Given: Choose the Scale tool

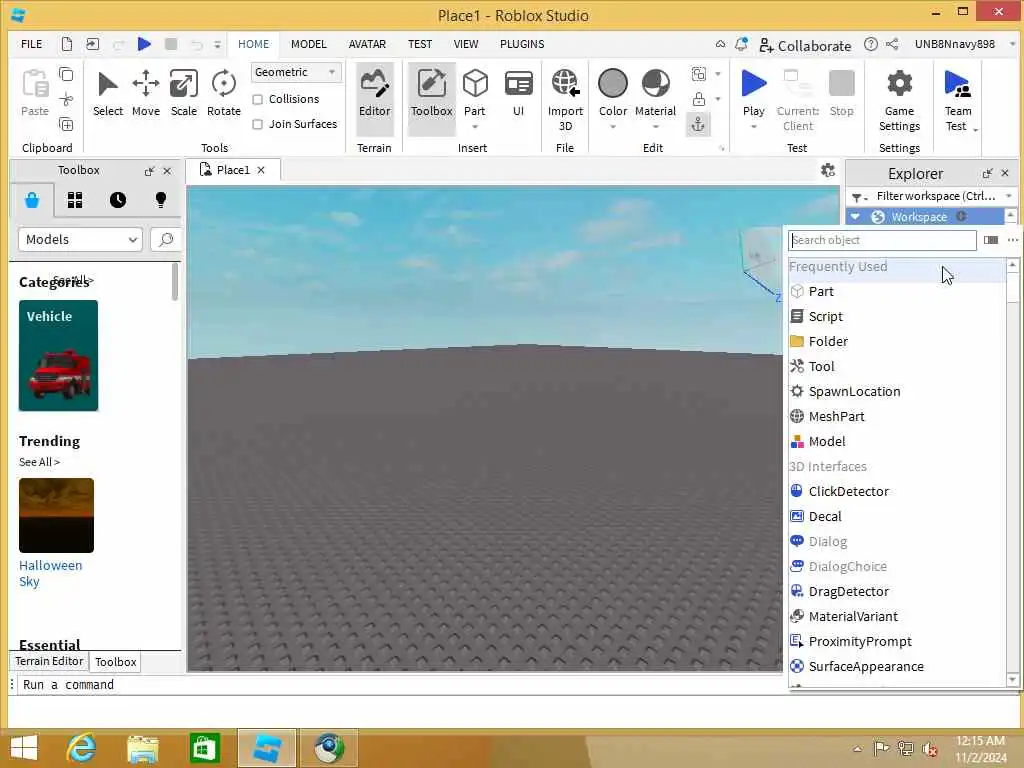Looking at the screenshot, I should point(184,94).
